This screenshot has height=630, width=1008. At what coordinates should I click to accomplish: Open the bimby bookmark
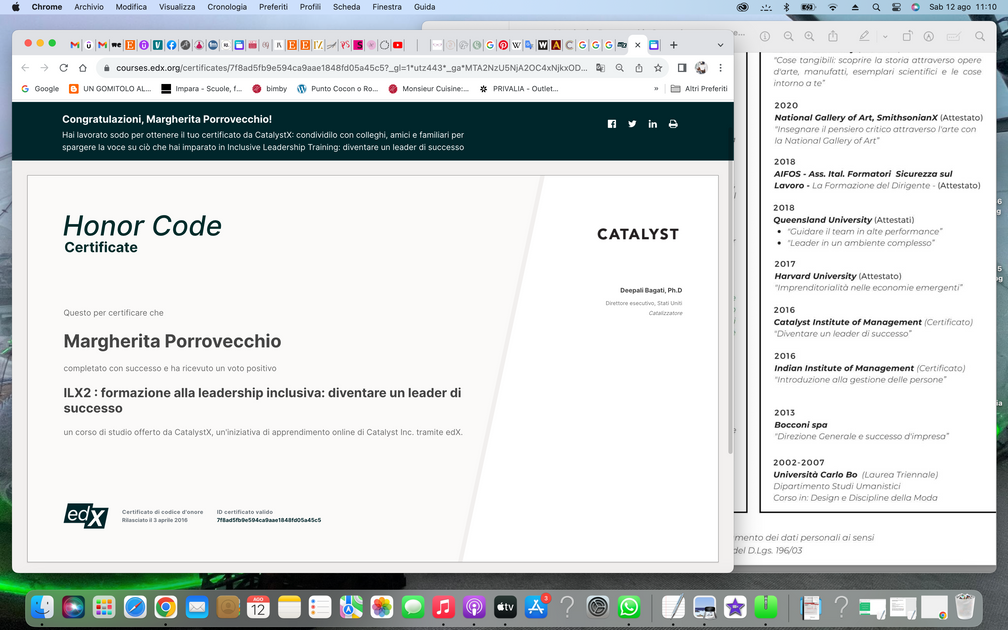coord(269,89)
